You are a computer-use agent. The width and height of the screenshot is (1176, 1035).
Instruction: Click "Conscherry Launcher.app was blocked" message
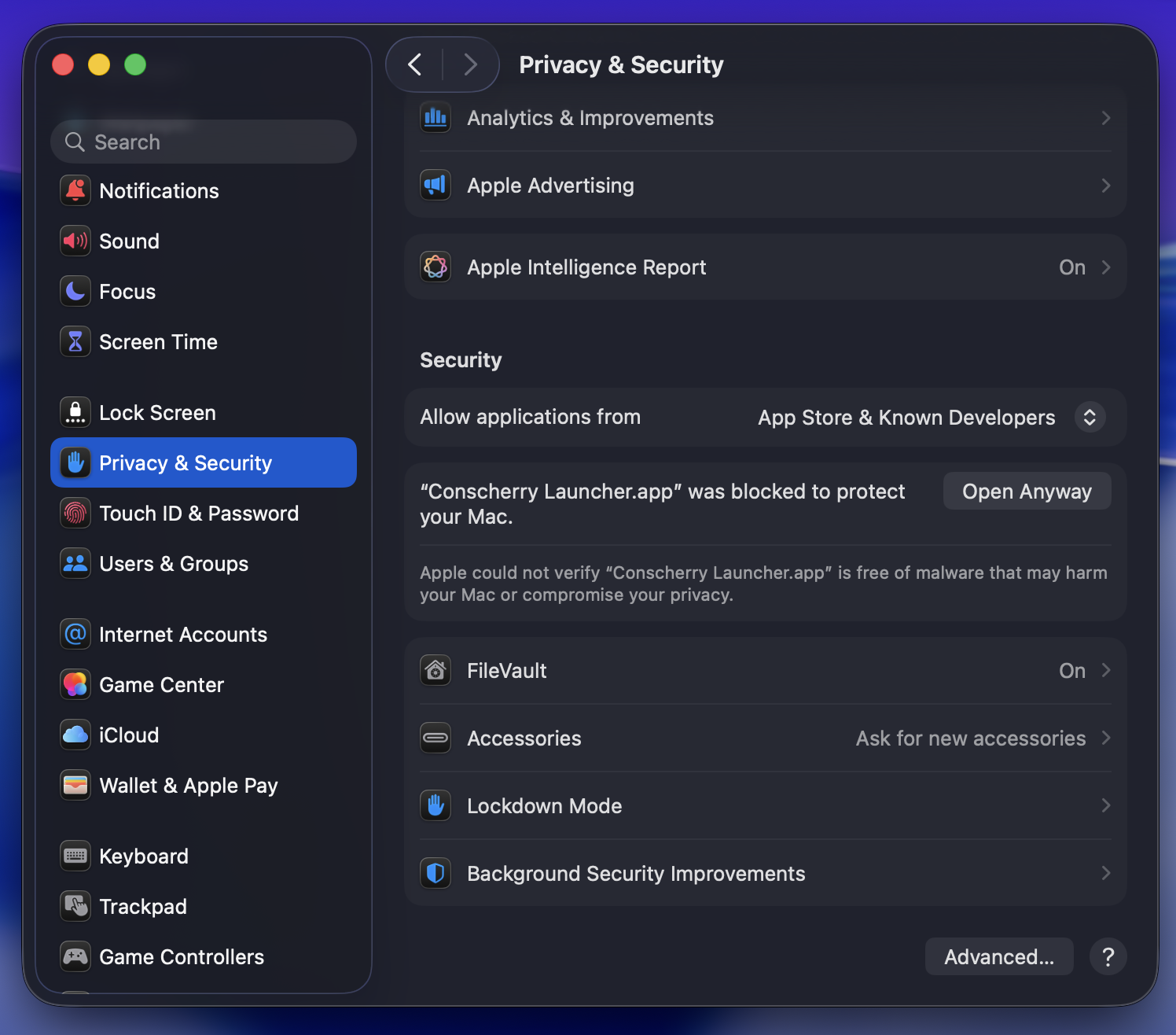(663, 504)
